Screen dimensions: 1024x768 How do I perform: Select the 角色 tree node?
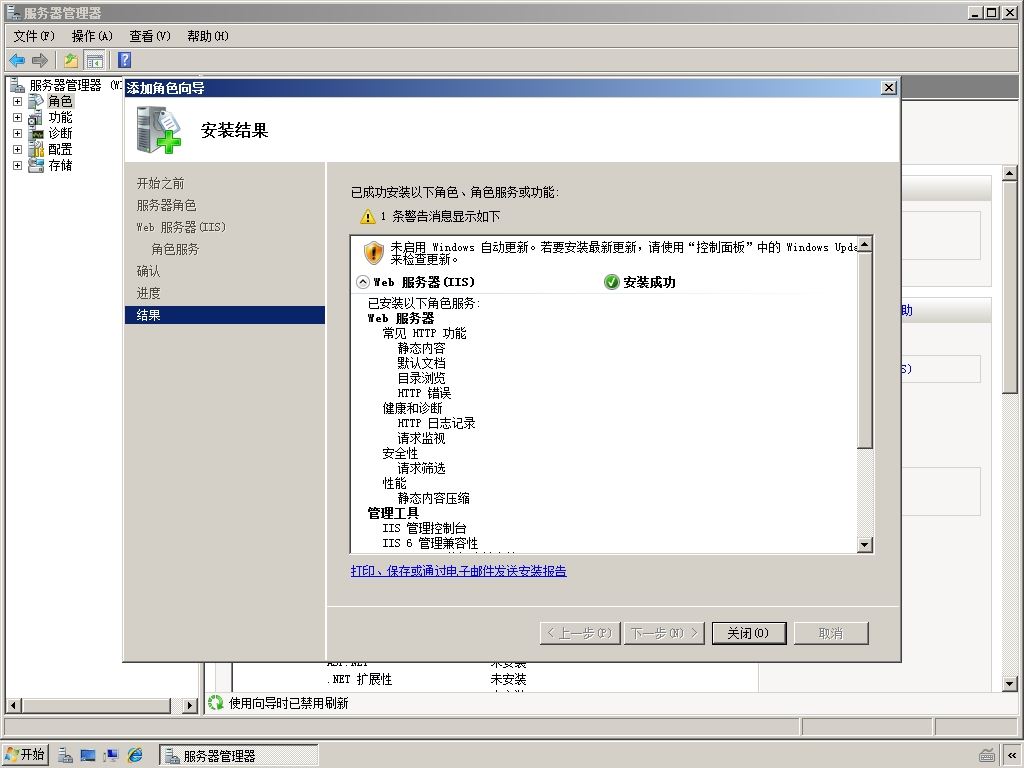click(60, 101)
